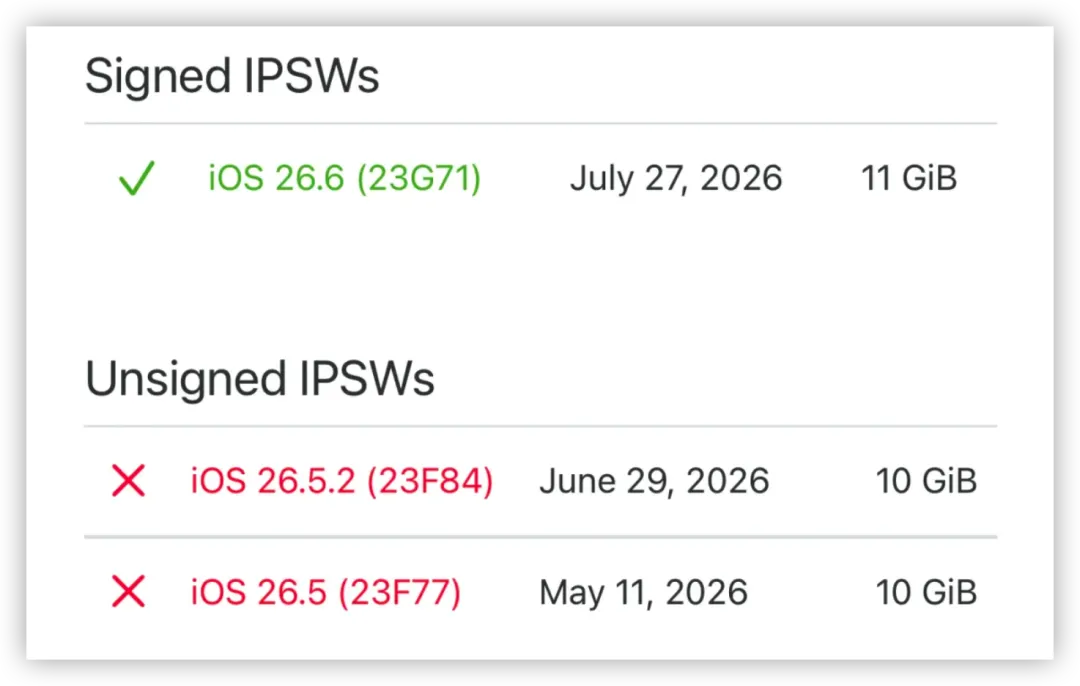Open the iOS 26.5 (23F77) firmware link

(x=326, y=592)
